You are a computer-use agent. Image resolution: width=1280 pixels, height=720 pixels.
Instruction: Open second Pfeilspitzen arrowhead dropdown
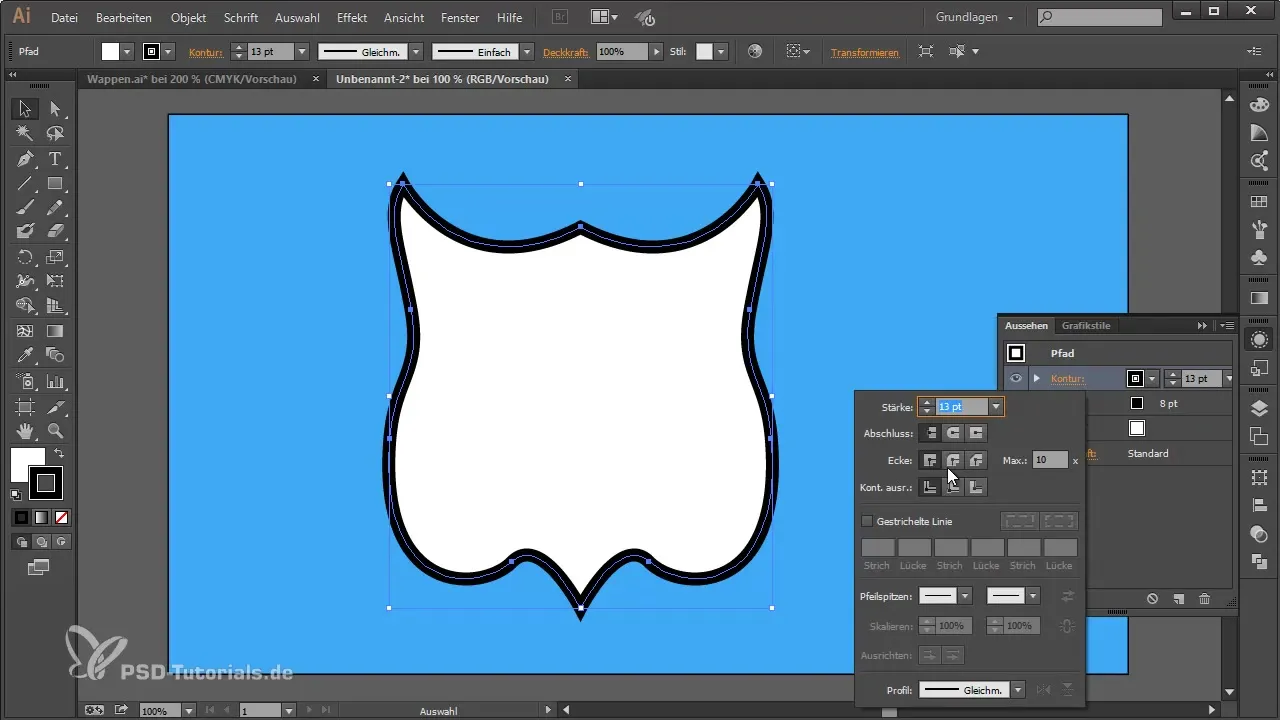pos(1033,596)
